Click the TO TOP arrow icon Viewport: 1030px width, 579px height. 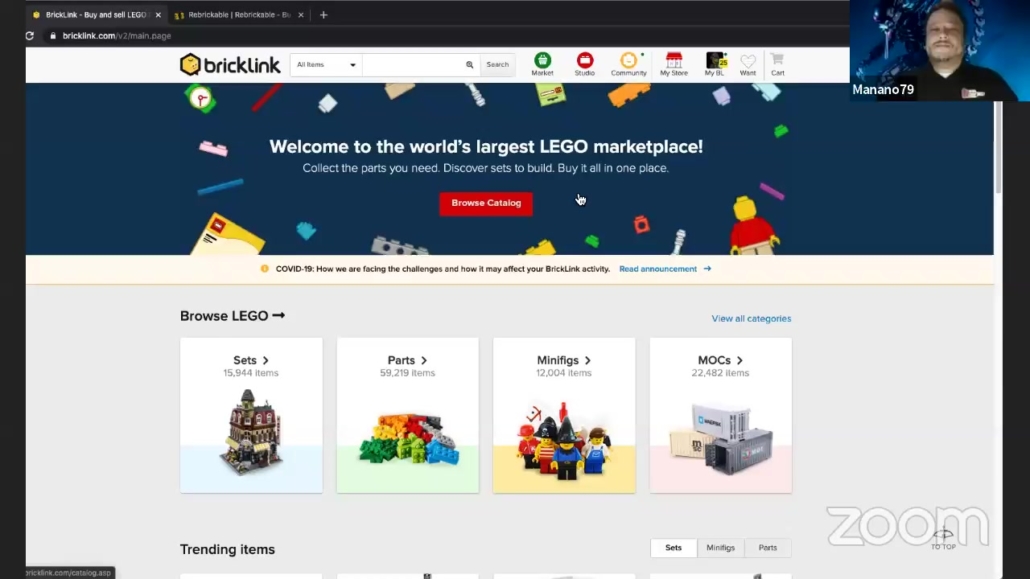pyautogui.click(x=943, y=539)
